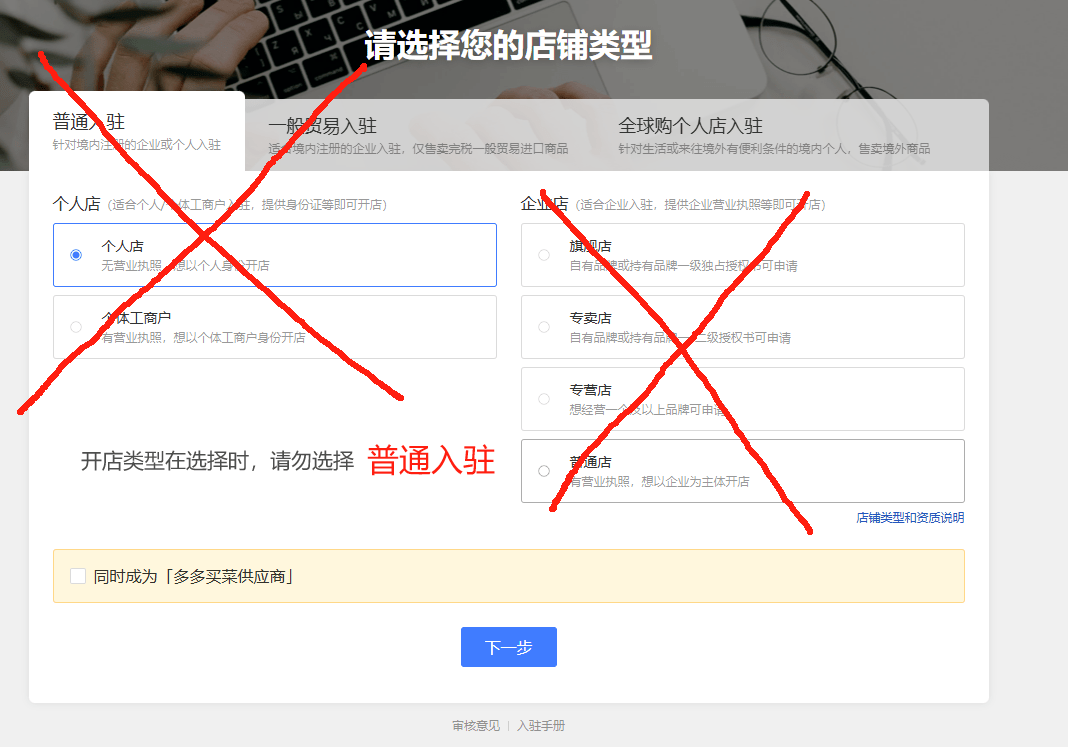This screenshot has height=747, width=1068.
Task: Check 同时成为多多买菜供应商 checkbox
Action: tap(78, 576)
